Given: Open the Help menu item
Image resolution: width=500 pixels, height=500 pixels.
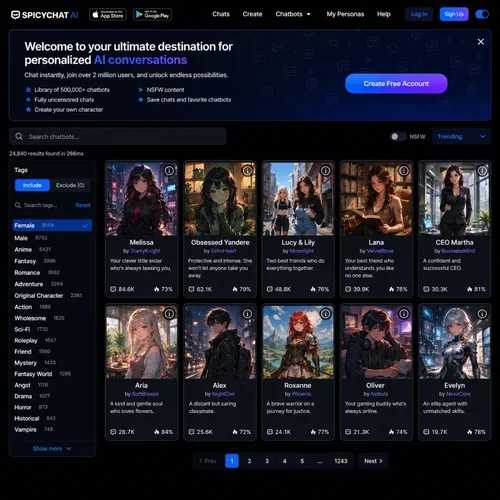Looking at the screenshot, I should 384,14.
